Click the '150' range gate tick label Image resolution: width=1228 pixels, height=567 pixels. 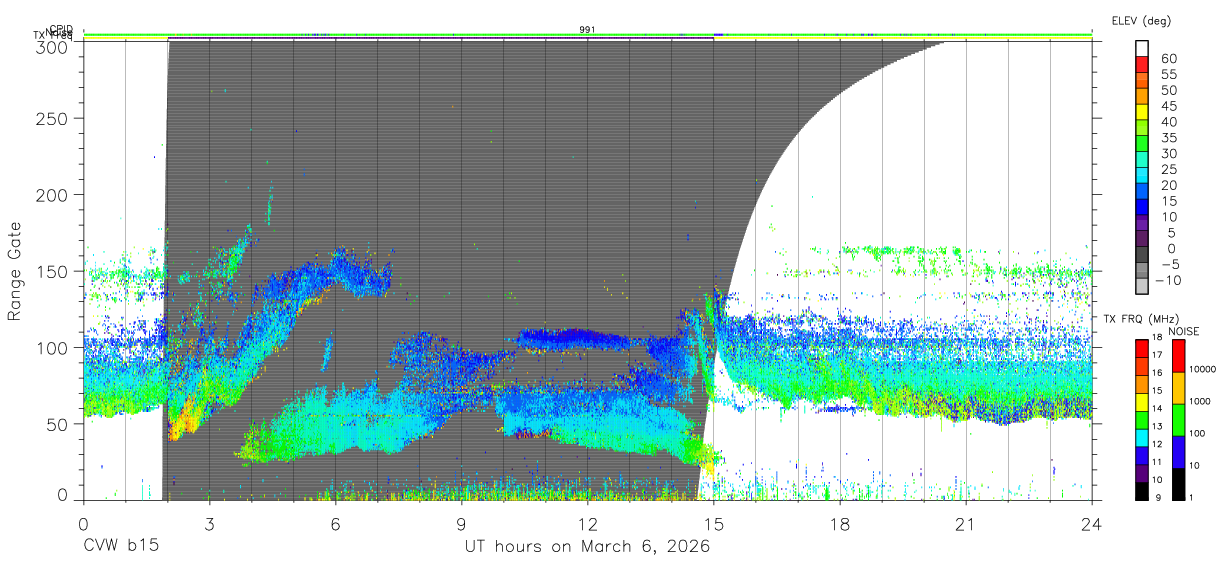52,271
